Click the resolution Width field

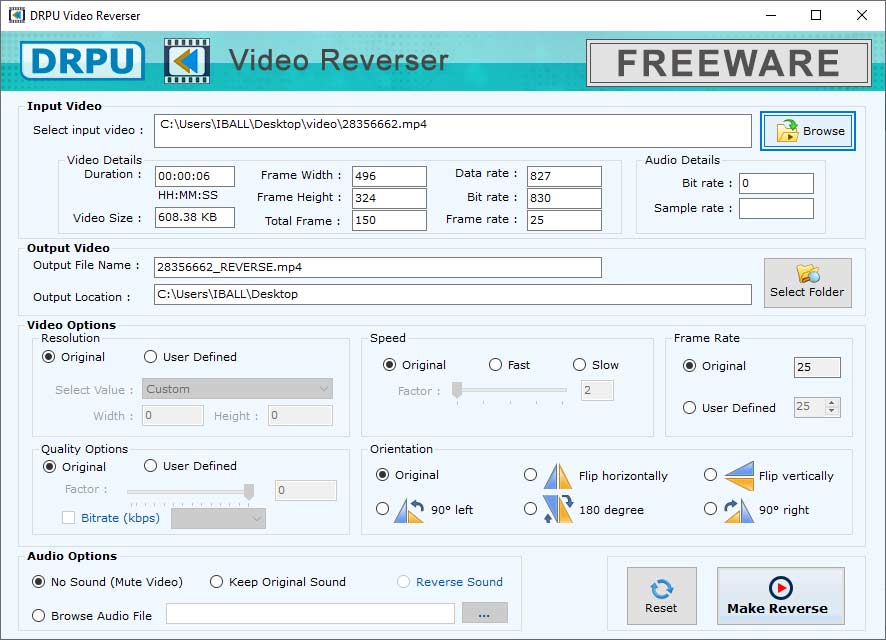(x=173, y=416)
